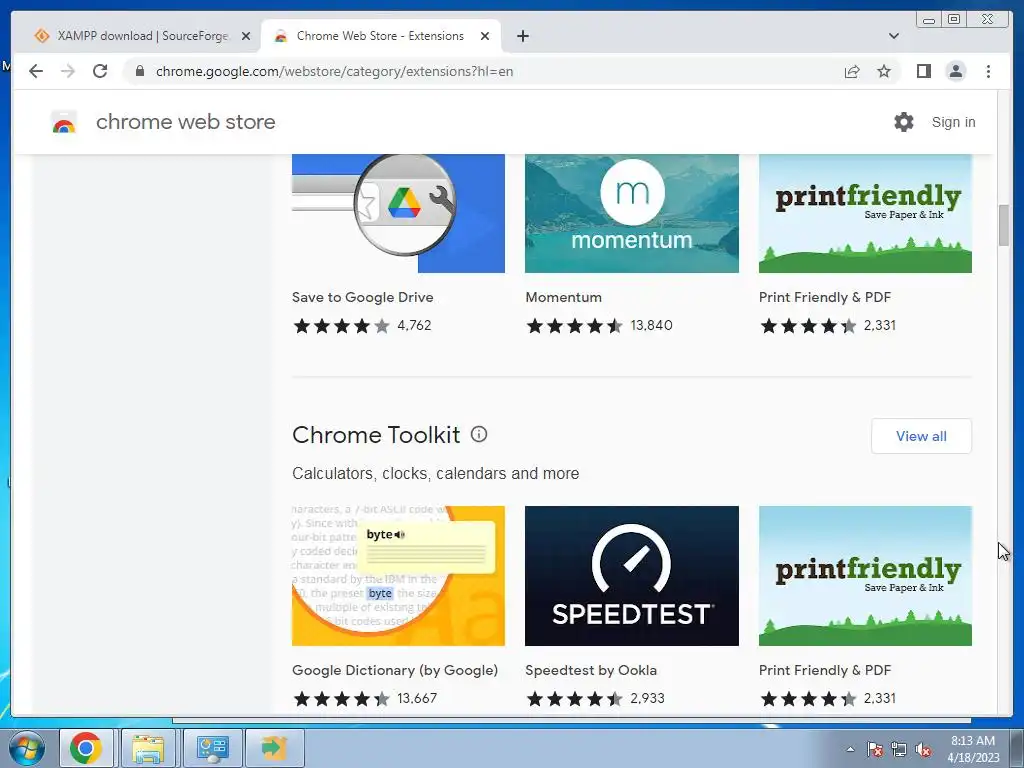Image resolution: width=1024 pixels, height=768 pixels.
Task: Click the green arrow folder taskbar icon
Action: click(x=274, y=748)
